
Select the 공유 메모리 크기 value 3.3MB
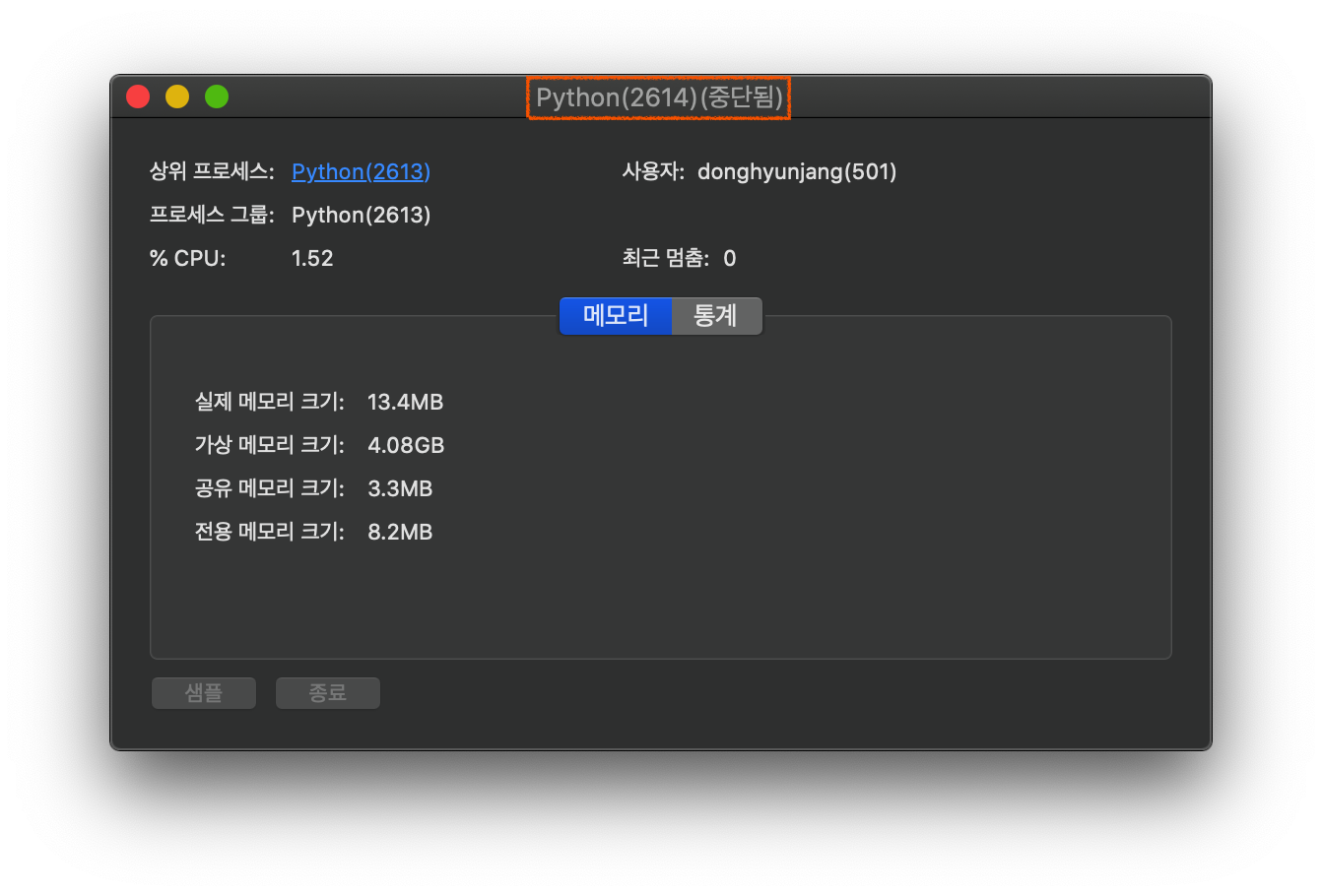(400, 488)
